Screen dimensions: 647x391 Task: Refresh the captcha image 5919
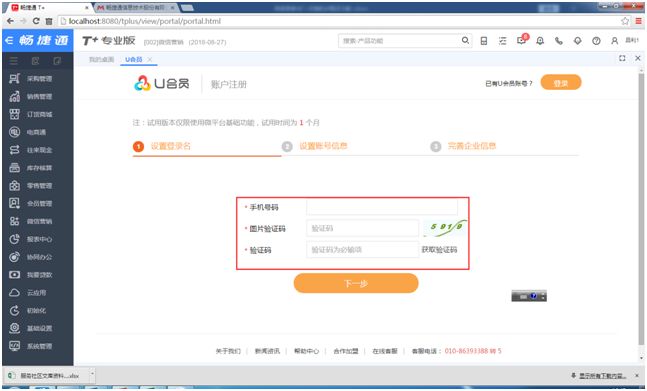coord(445,228)
